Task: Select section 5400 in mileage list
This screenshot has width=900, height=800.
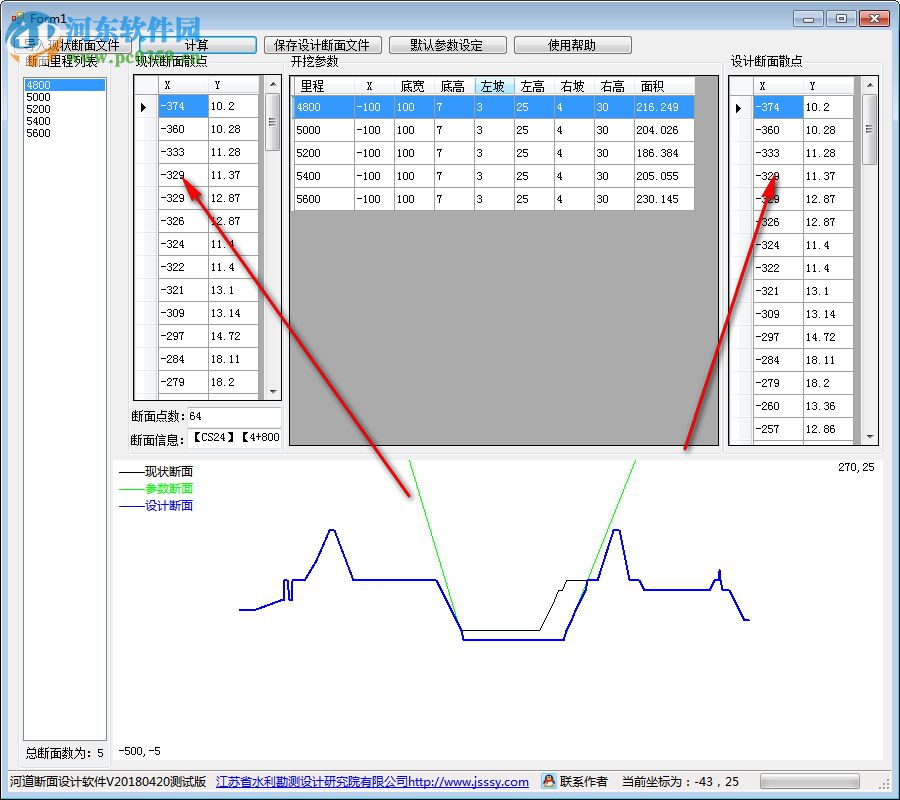Action: [64, 121]
